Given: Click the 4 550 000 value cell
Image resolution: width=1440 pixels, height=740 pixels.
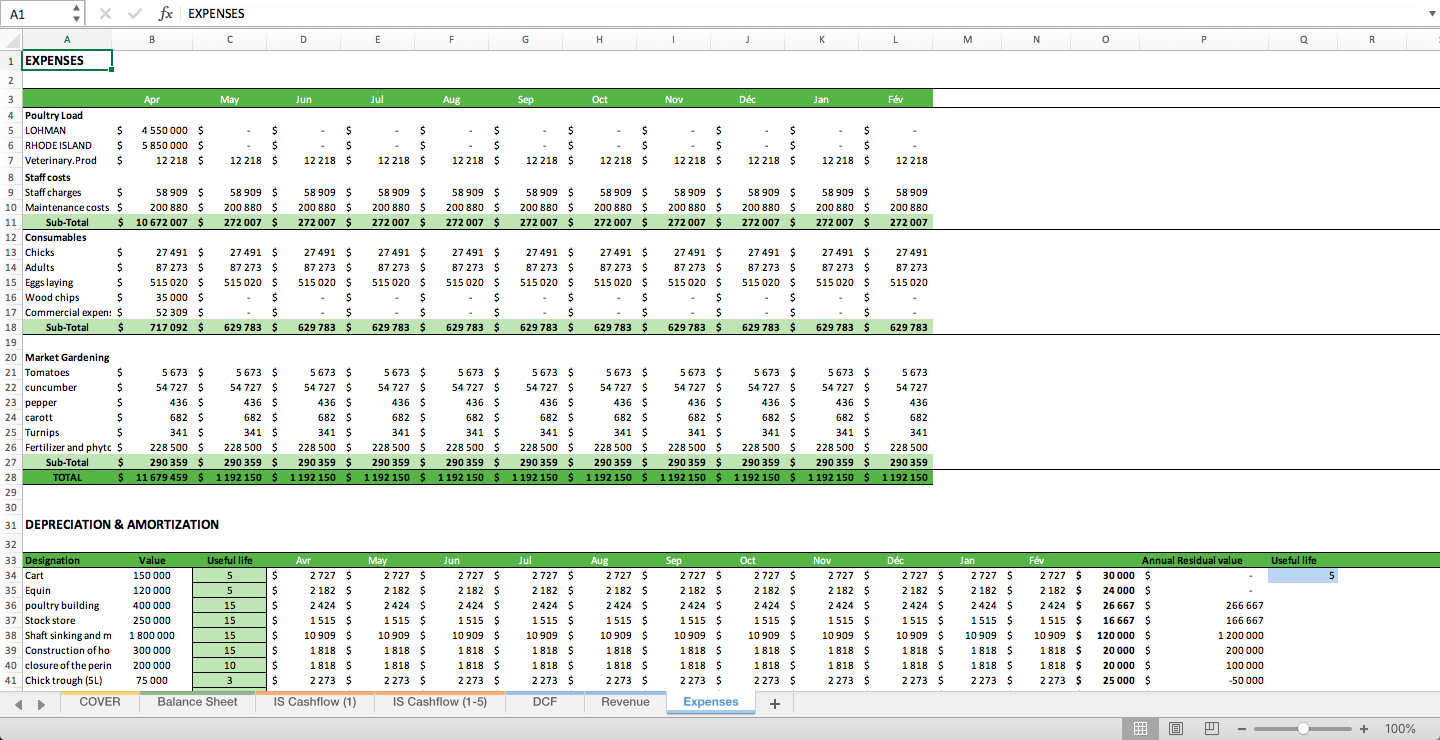Looking at the screenshot, I should tap(152, 130).
